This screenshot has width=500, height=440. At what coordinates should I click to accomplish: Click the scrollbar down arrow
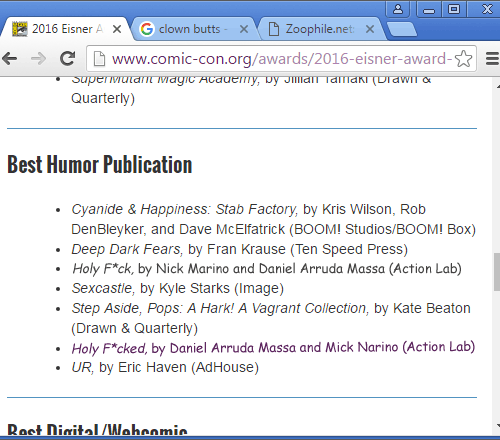[497, 426]
